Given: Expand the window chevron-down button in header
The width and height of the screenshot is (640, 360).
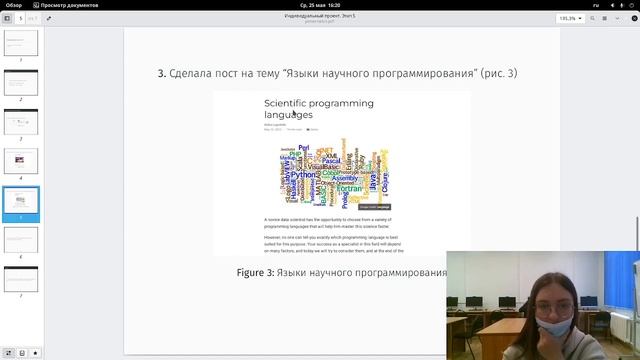Looking at the screenshot, I should 617,18.
